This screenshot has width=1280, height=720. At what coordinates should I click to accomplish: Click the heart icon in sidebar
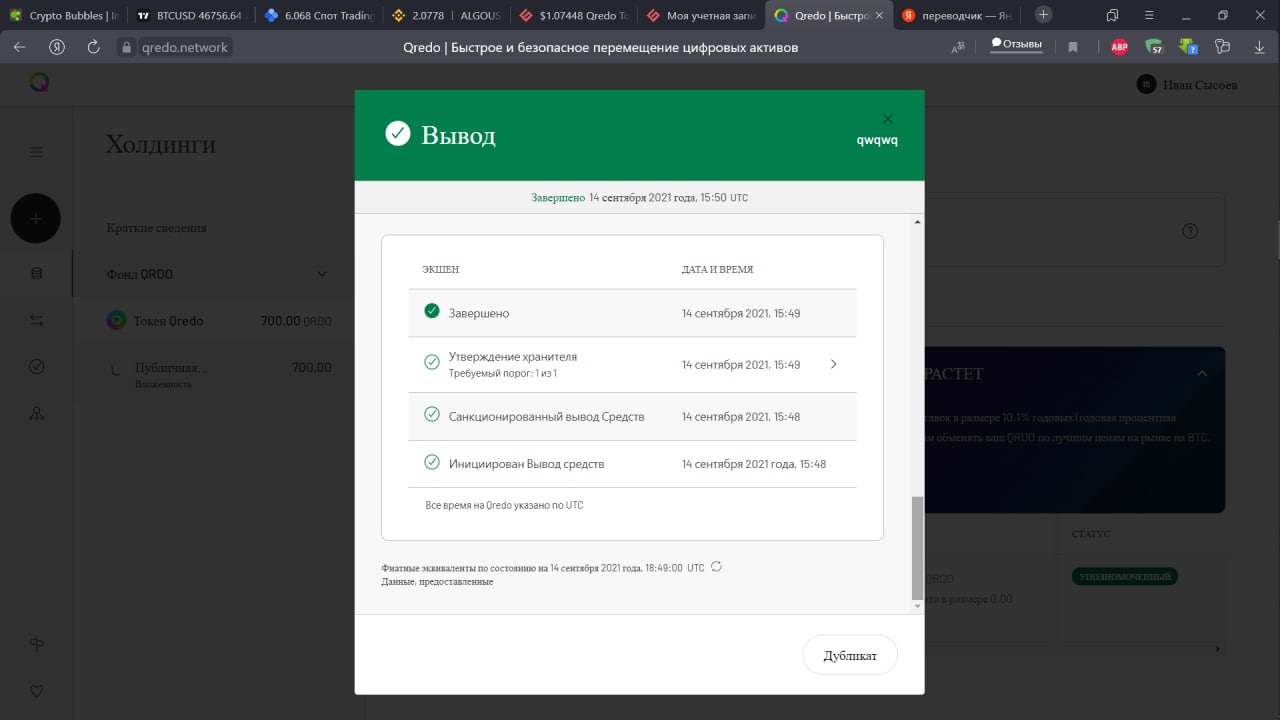[x=36, y=691]
